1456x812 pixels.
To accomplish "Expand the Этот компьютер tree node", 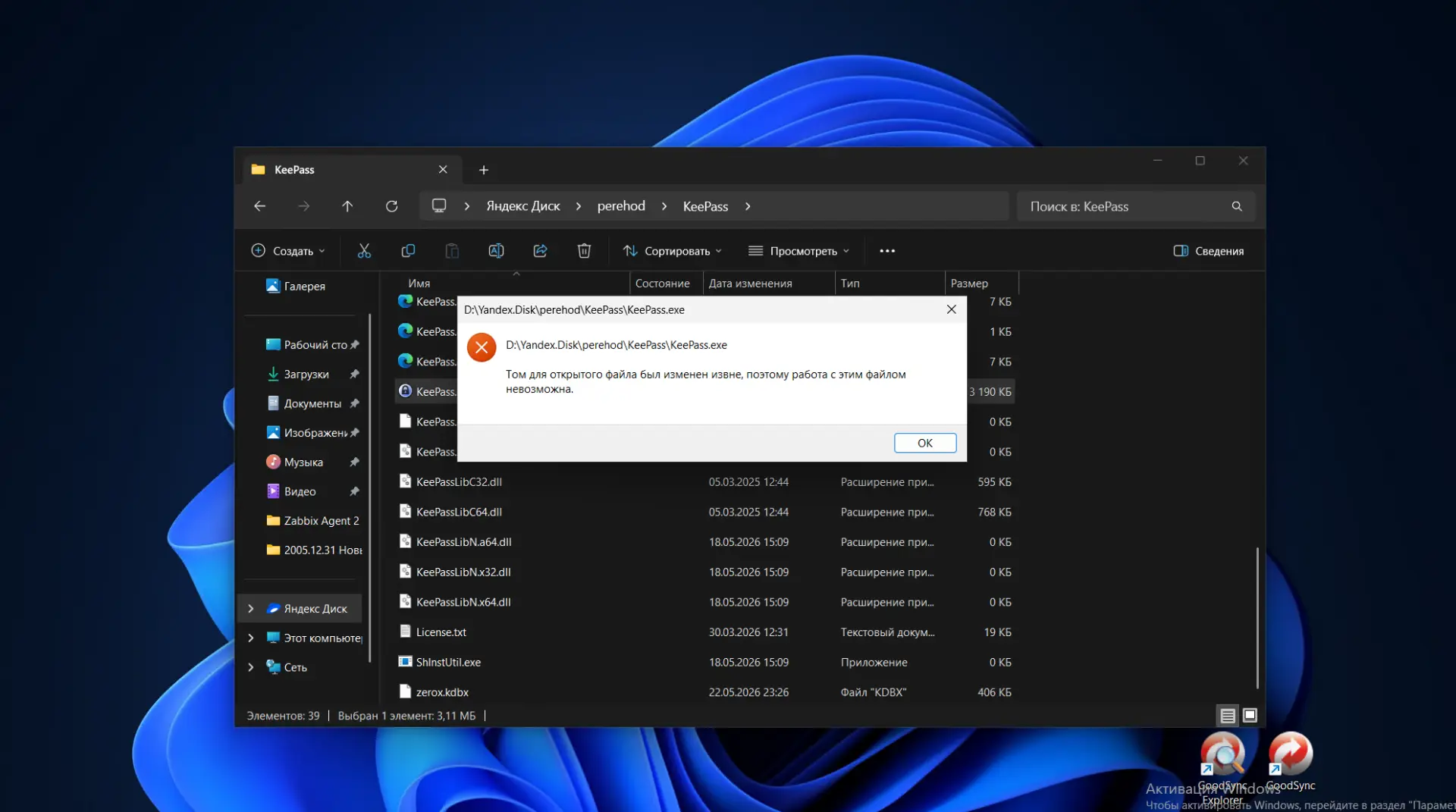I will tap(251, 638).
